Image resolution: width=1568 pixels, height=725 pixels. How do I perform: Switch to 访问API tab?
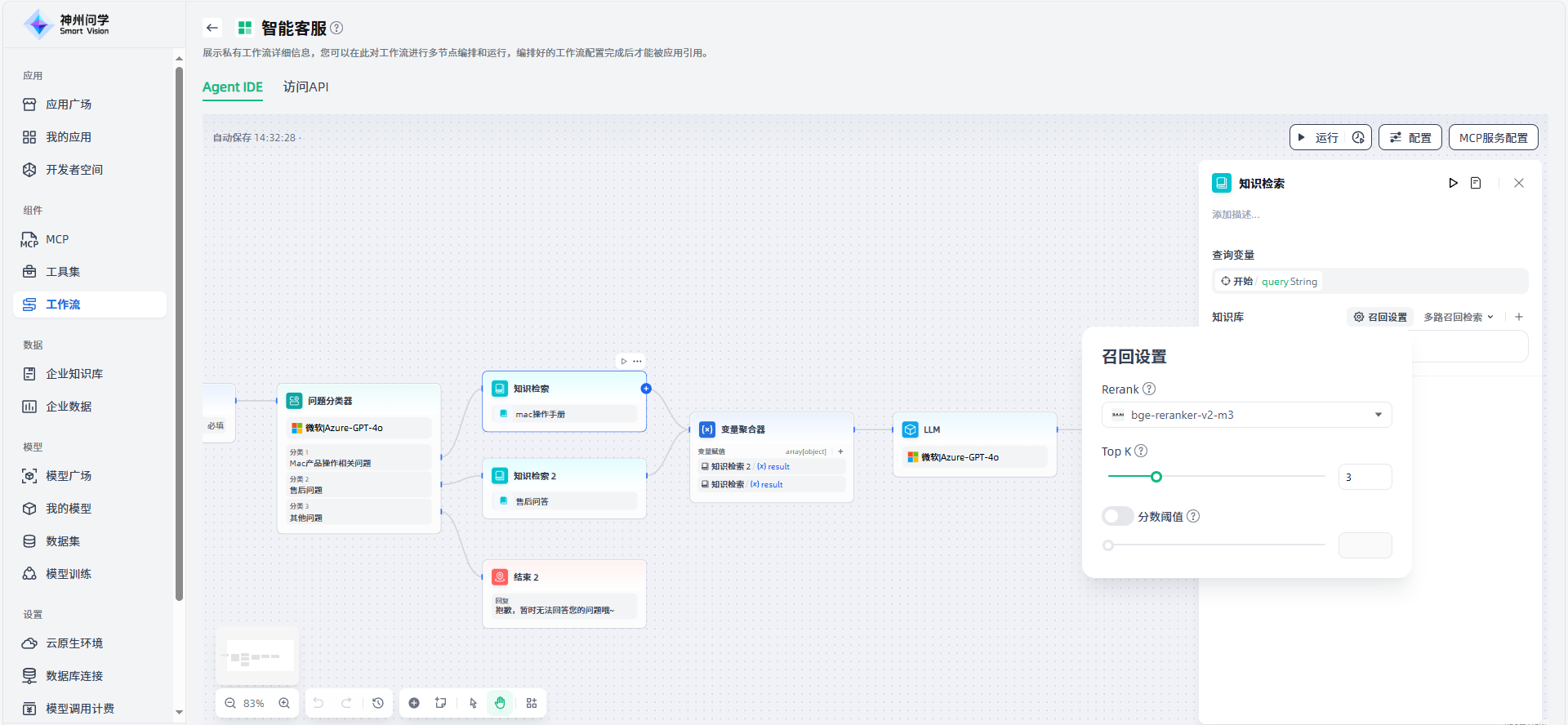[305, 87]
